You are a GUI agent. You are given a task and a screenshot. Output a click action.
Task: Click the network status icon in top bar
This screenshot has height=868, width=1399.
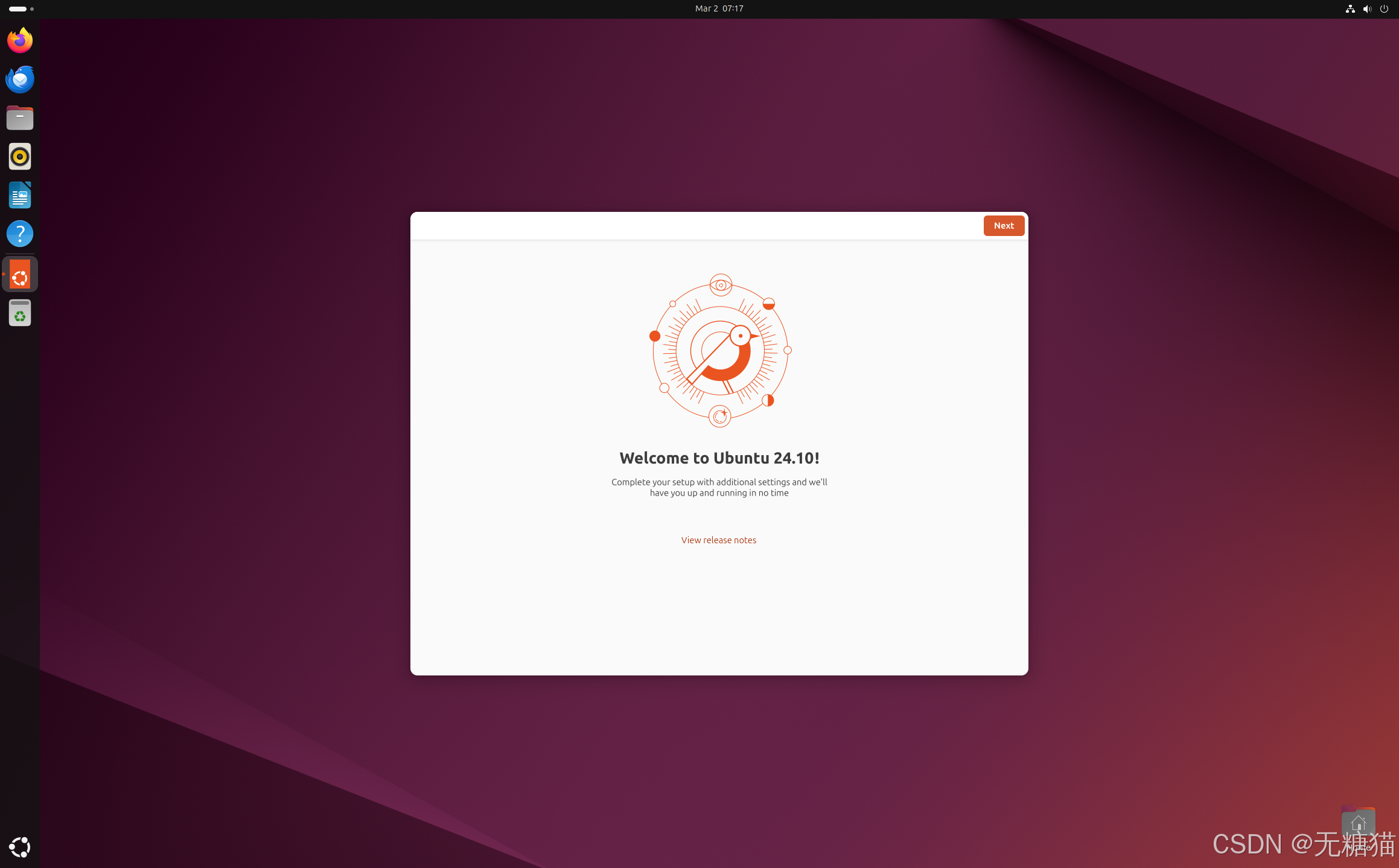click(x=1350, y=9)
